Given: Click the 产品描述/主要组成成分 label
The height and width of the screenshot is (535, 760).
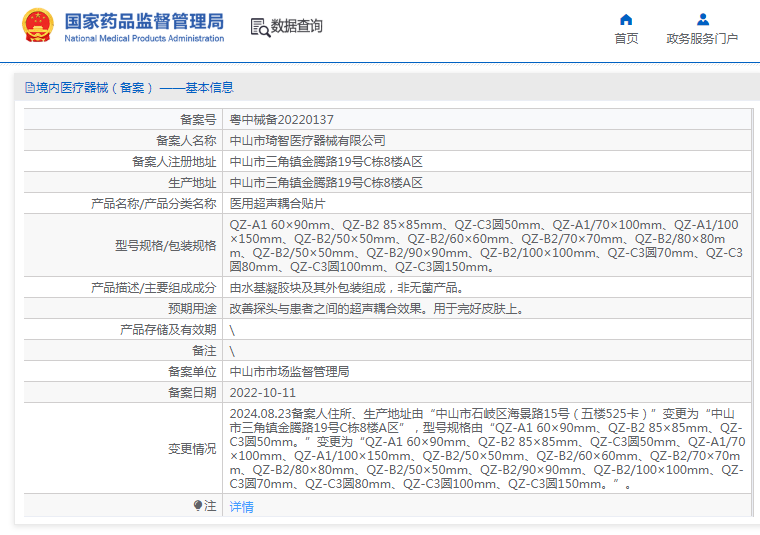Looking at the screenshot, I should coord(154,288).
